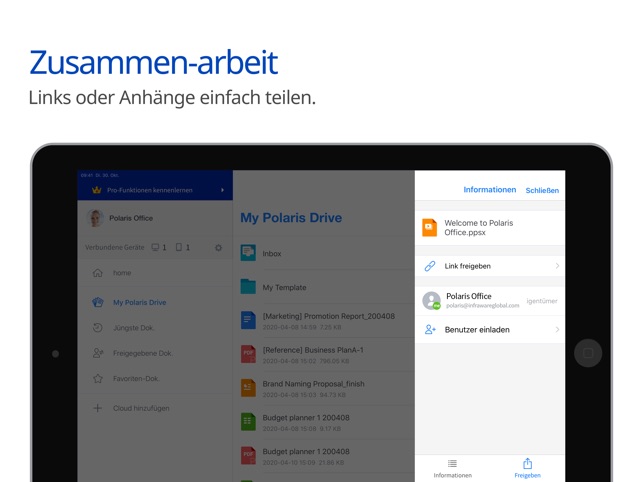Screen dimensions: 643x482
Task: Click the Verbundene Geräte label
Action: click(114, 247)
